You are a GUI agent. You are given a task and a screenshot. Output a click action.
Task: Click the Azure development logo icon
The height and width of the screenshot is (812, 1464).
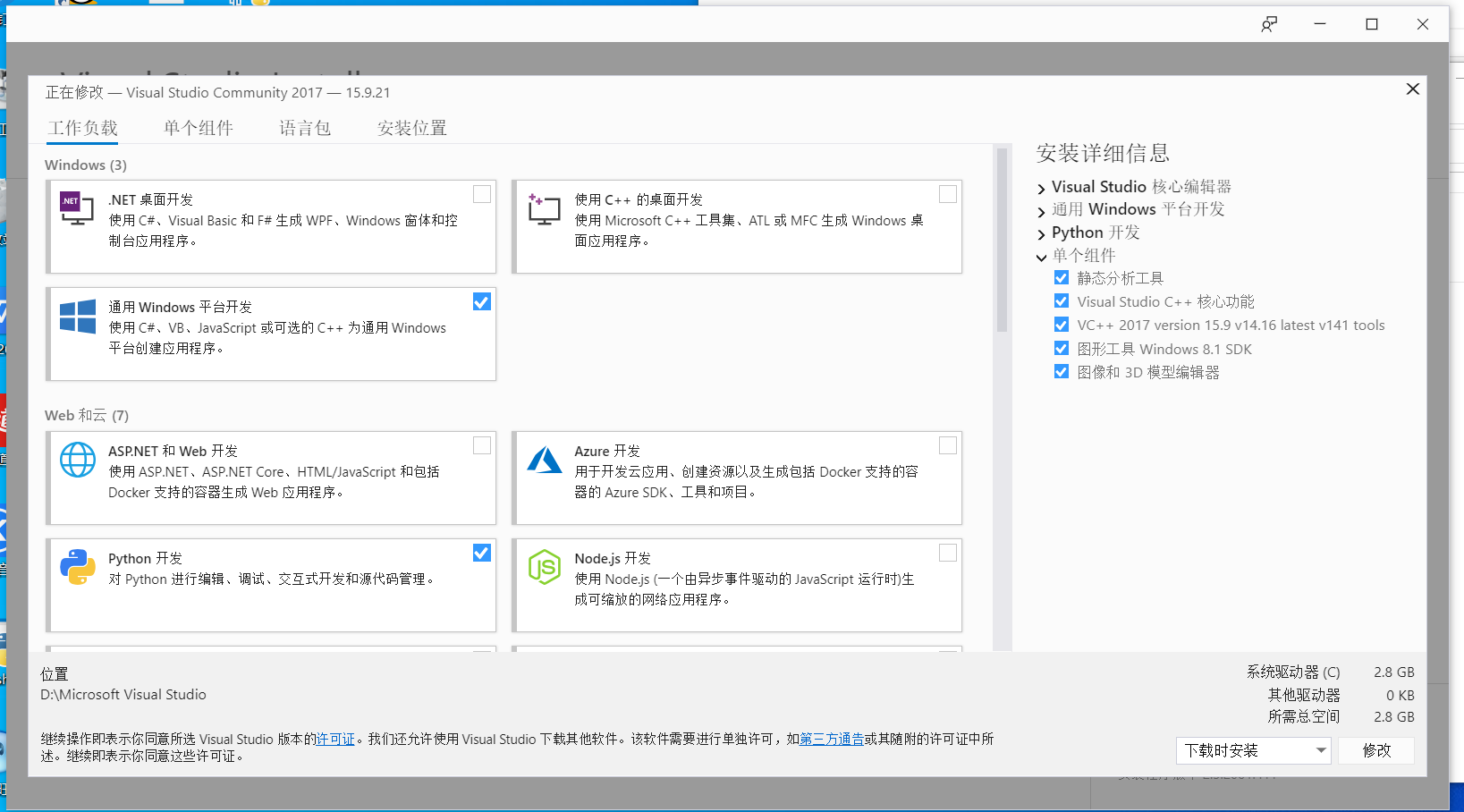point(544,460)
